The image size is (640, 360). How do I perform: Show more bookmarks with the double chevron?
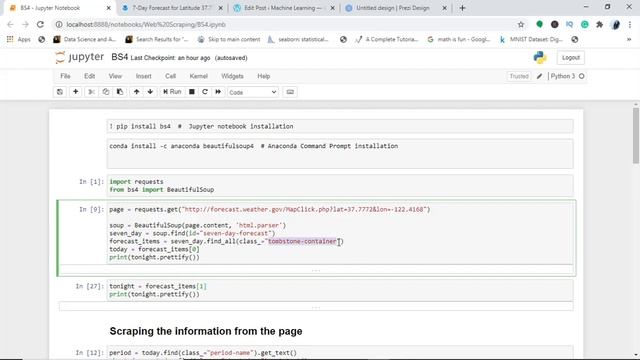tap(629, 40)
